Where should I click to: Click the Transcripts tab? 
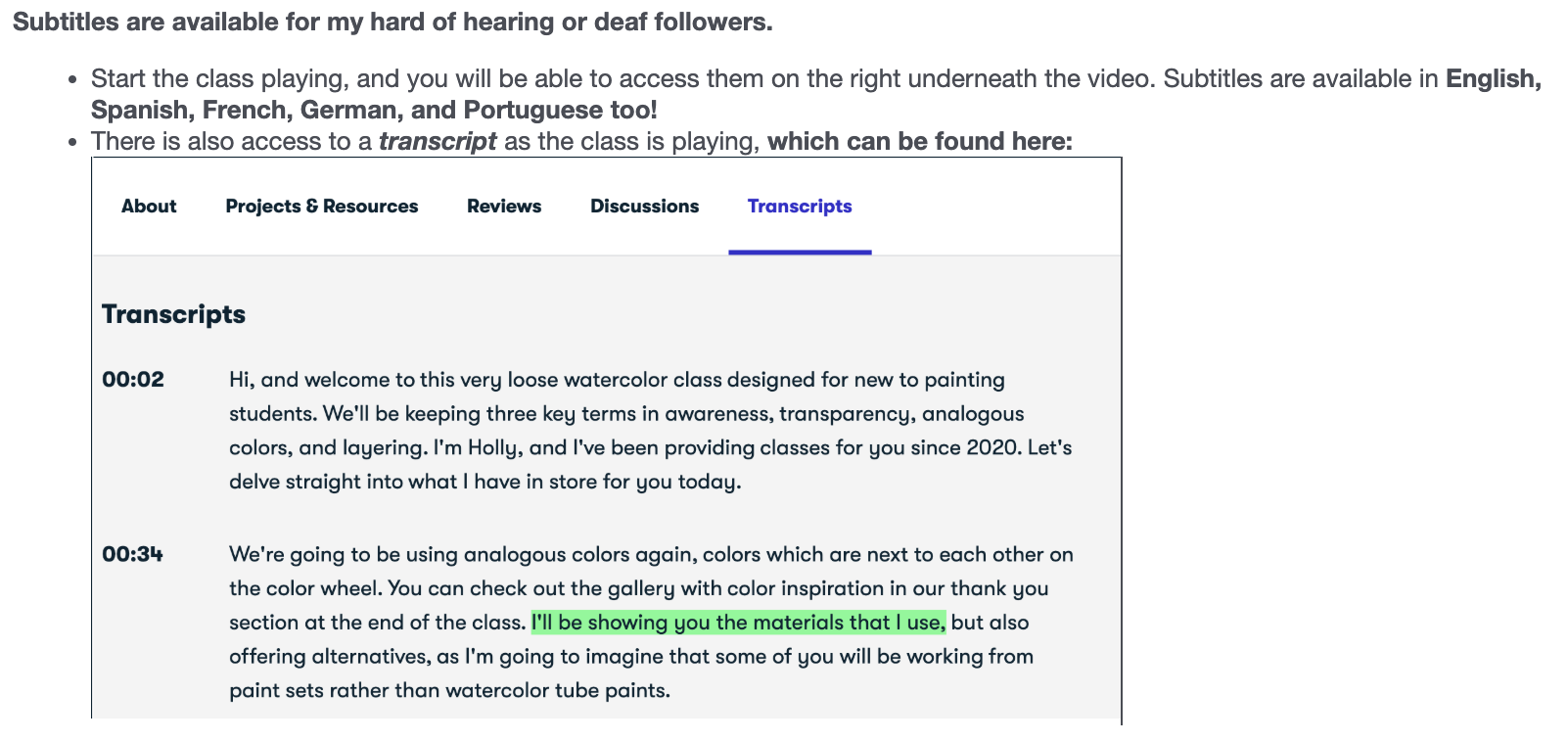799,207
